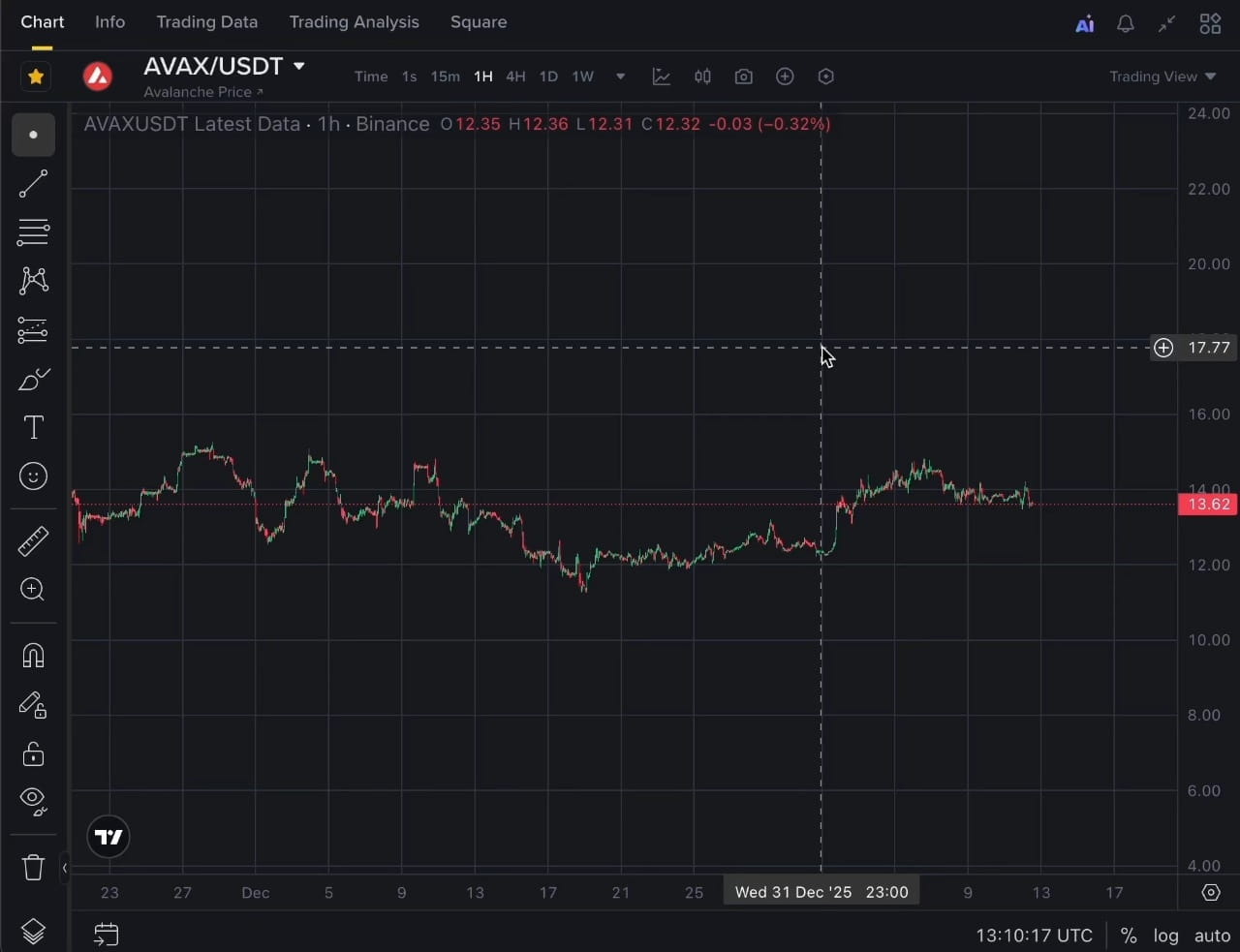Screen dimensions: 1240x952
Task: Switch to the Trading Analysis tab
Action: (354, 21)
